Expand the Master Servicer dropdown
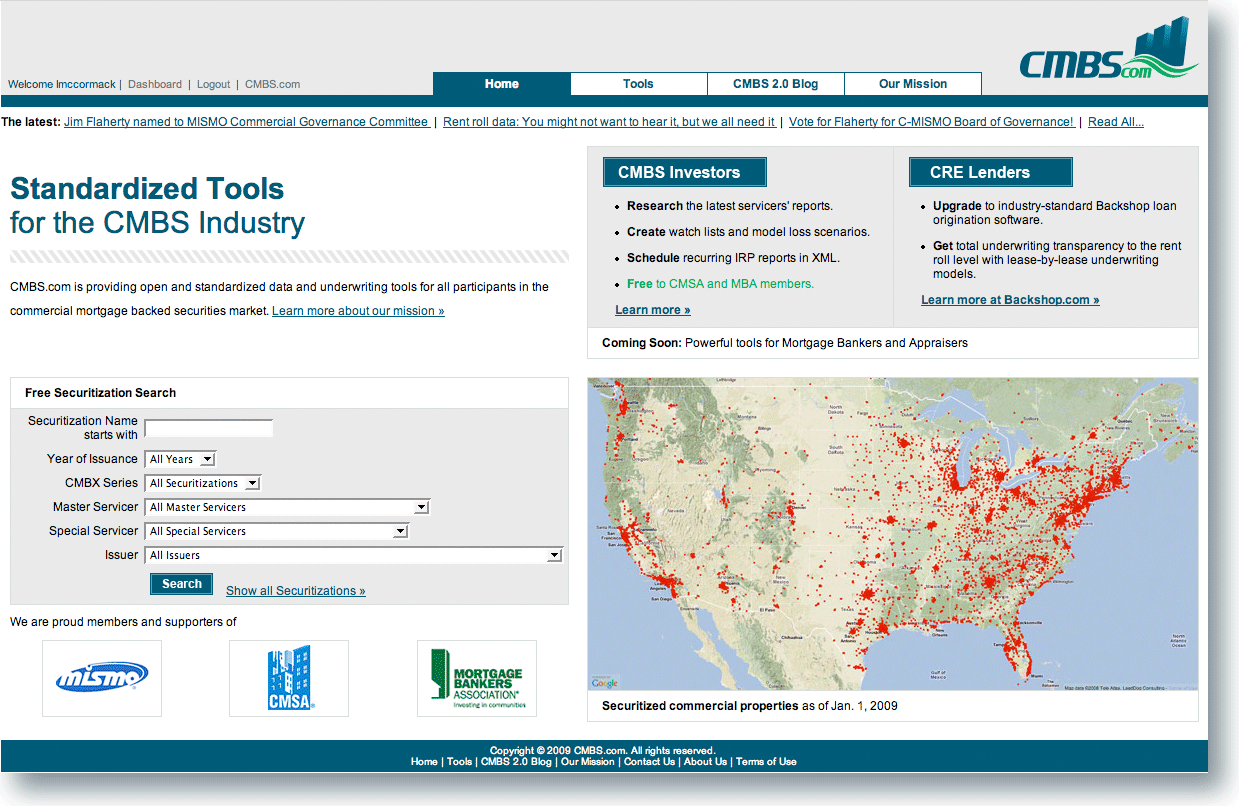This screenshot has height=806, width=1239. (288, 507)
